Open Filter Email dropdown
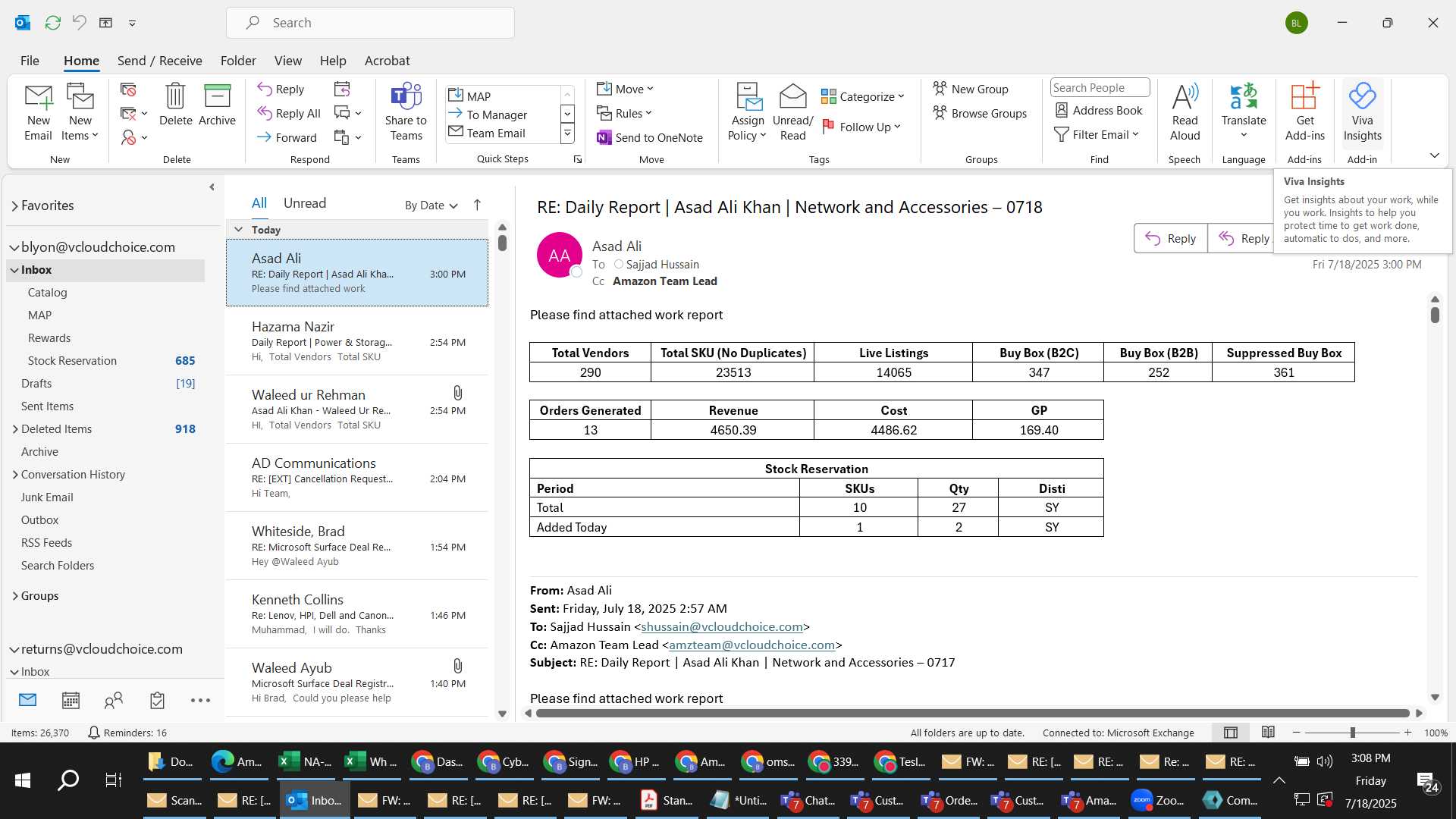The image size is (1456, 819). 1097,134
